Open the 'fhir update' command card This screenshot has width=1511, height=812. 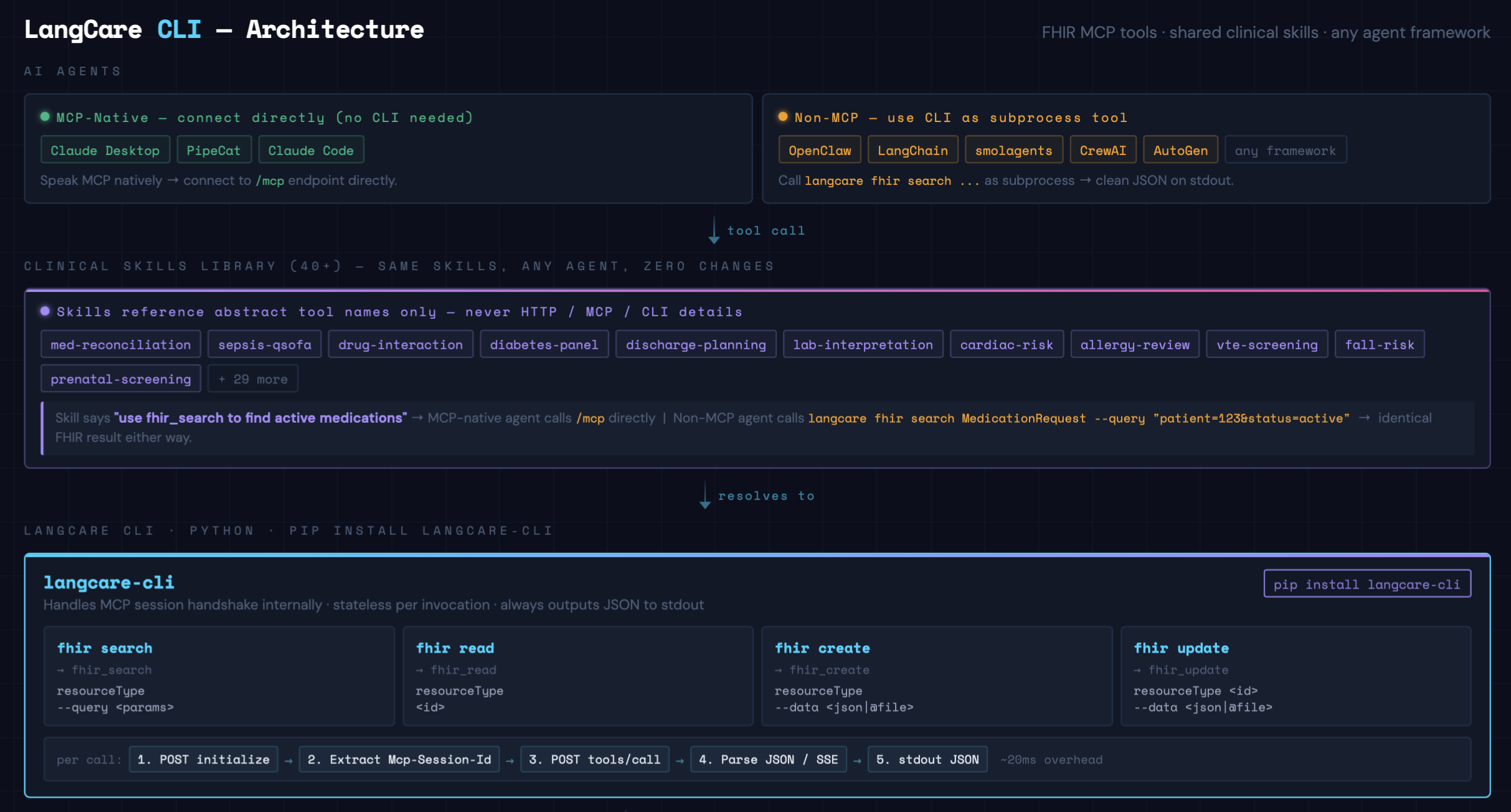(1296, 676)
